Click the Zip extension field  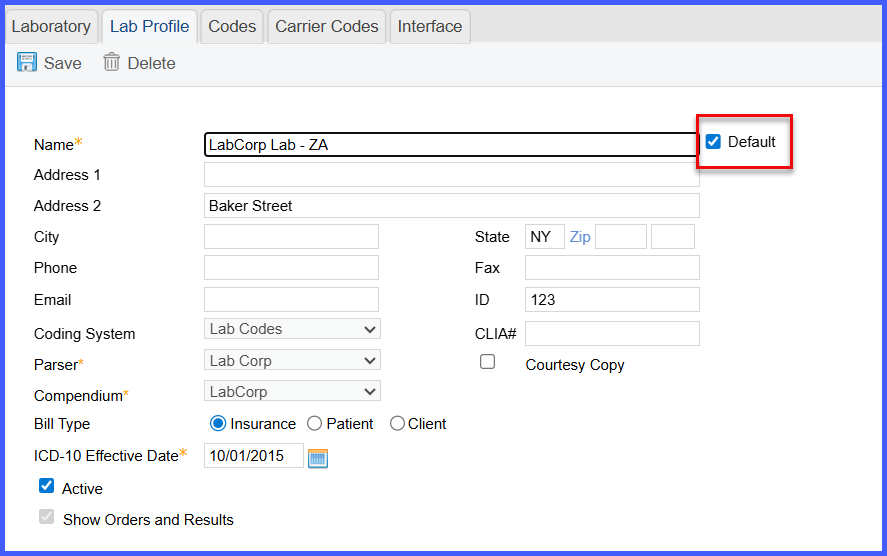tap(673, 236)
